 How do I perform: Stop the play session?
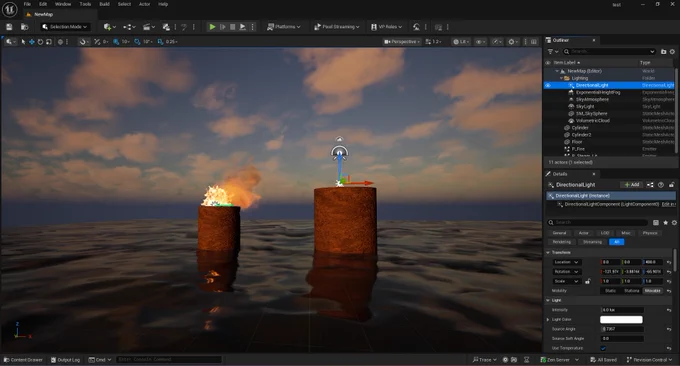tap(232, 27)
